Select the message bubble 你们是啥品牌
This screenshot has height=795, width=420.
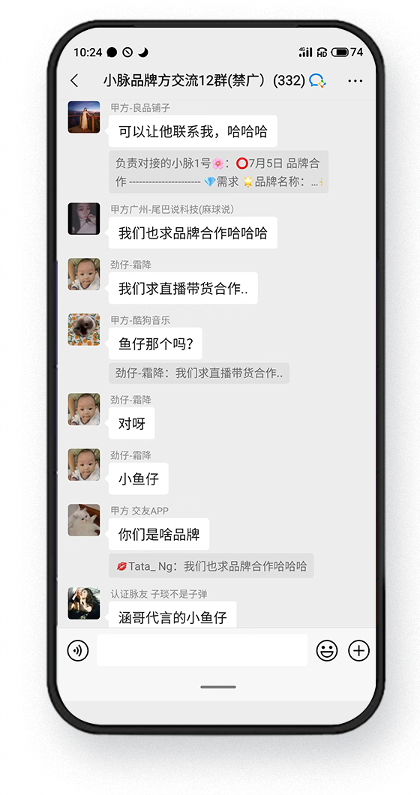(x=159, y=534)
